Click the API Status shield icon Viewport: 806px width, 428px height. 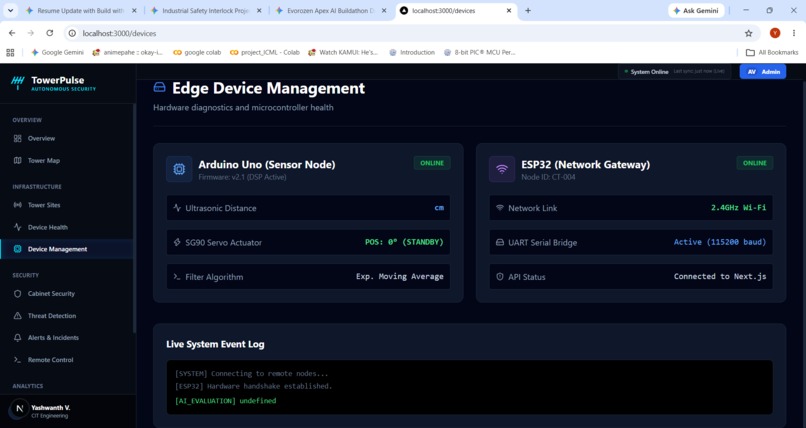500,276
